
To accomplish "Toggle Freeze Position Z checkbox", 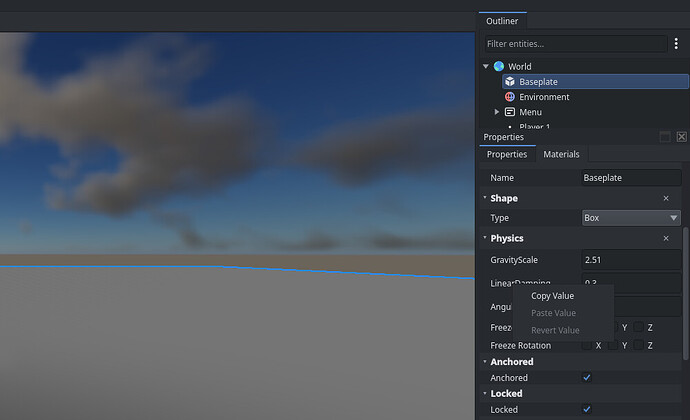I will pyautogui.click(x=639, y=327).
